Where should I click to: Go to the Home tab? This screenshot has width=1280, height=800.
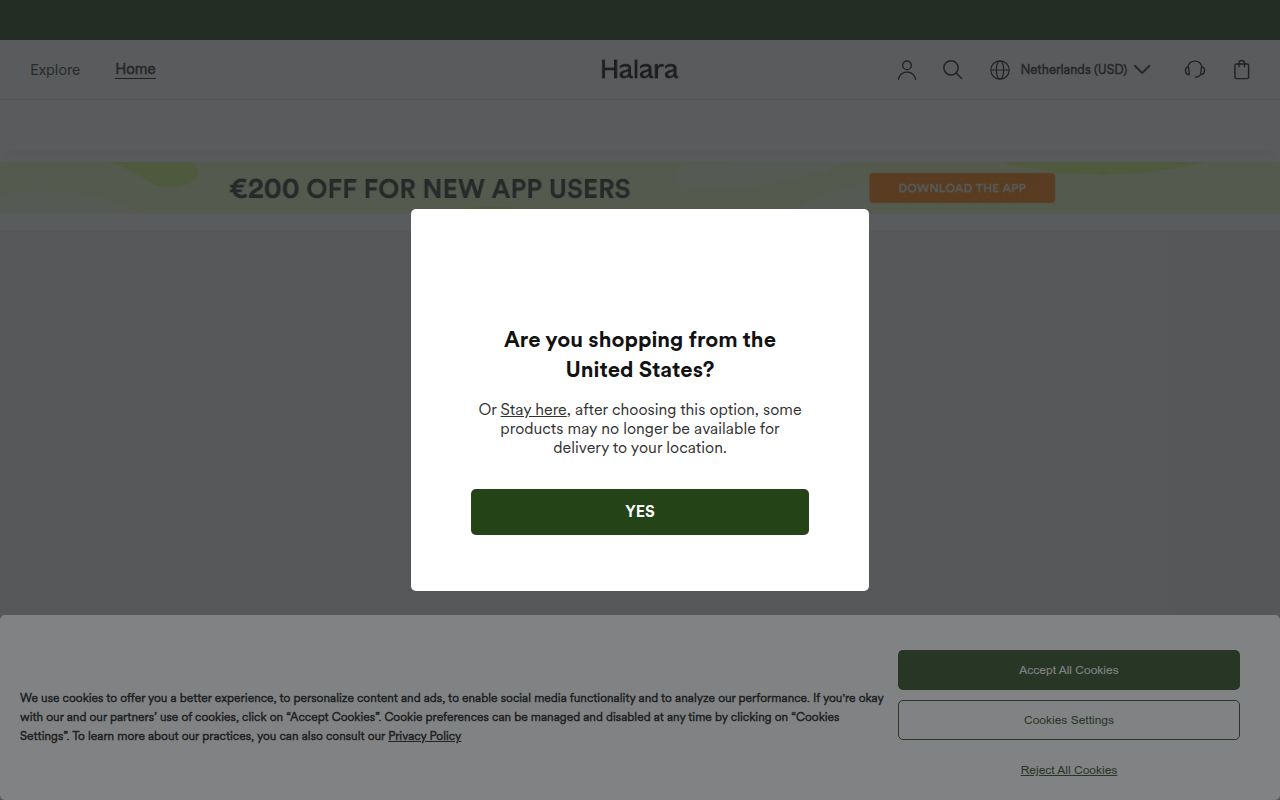click(x=135, y=69)
